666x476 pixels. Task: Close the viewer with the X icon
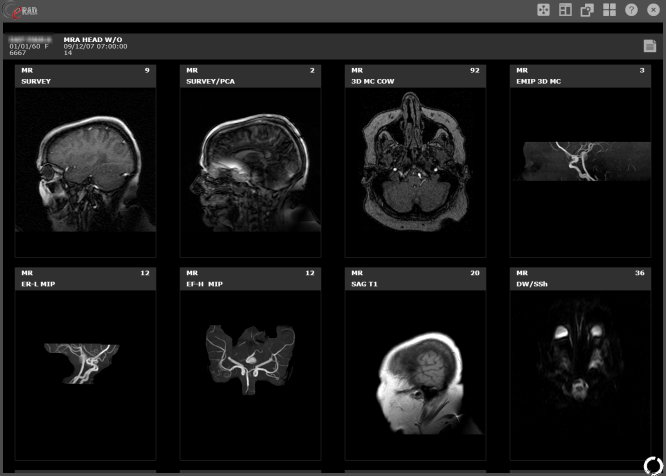coord(653,10)
